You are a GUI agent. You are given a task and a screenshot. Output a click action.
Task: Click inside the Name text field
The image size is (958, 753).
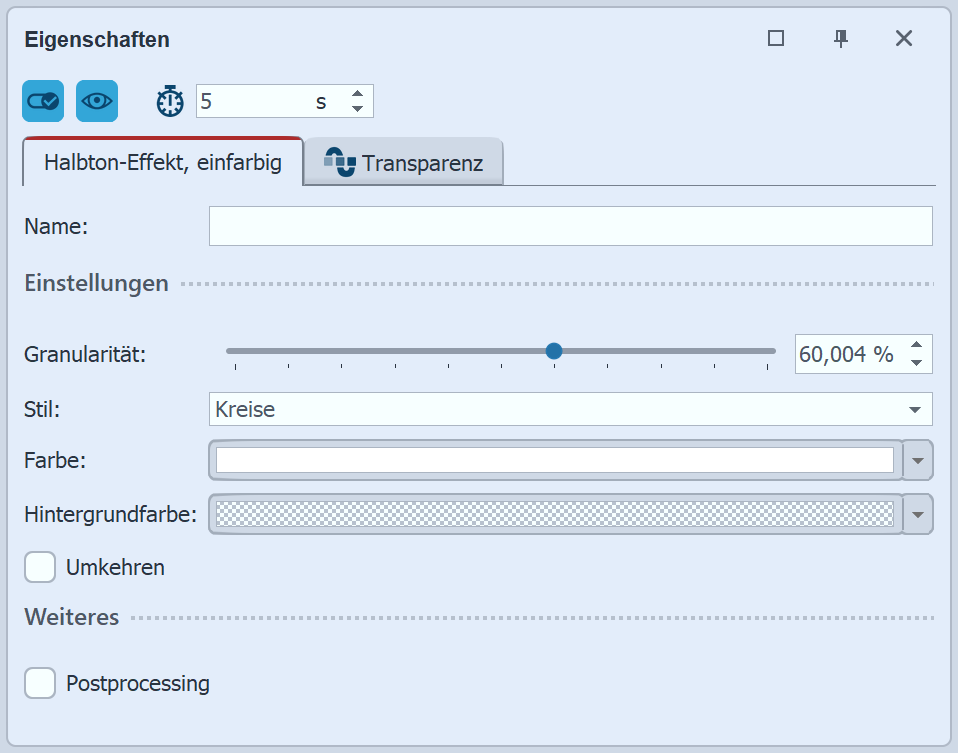[568, 226]
